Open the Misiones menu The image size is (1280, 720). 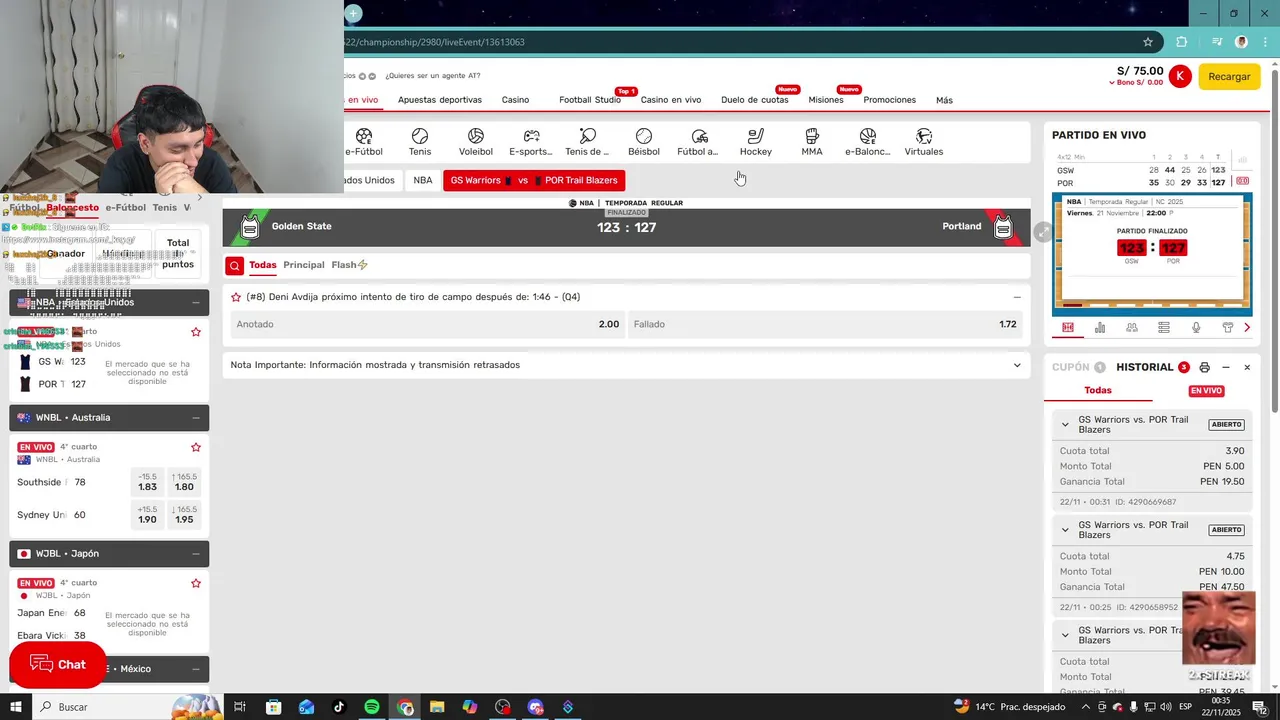tap(826, 100)
